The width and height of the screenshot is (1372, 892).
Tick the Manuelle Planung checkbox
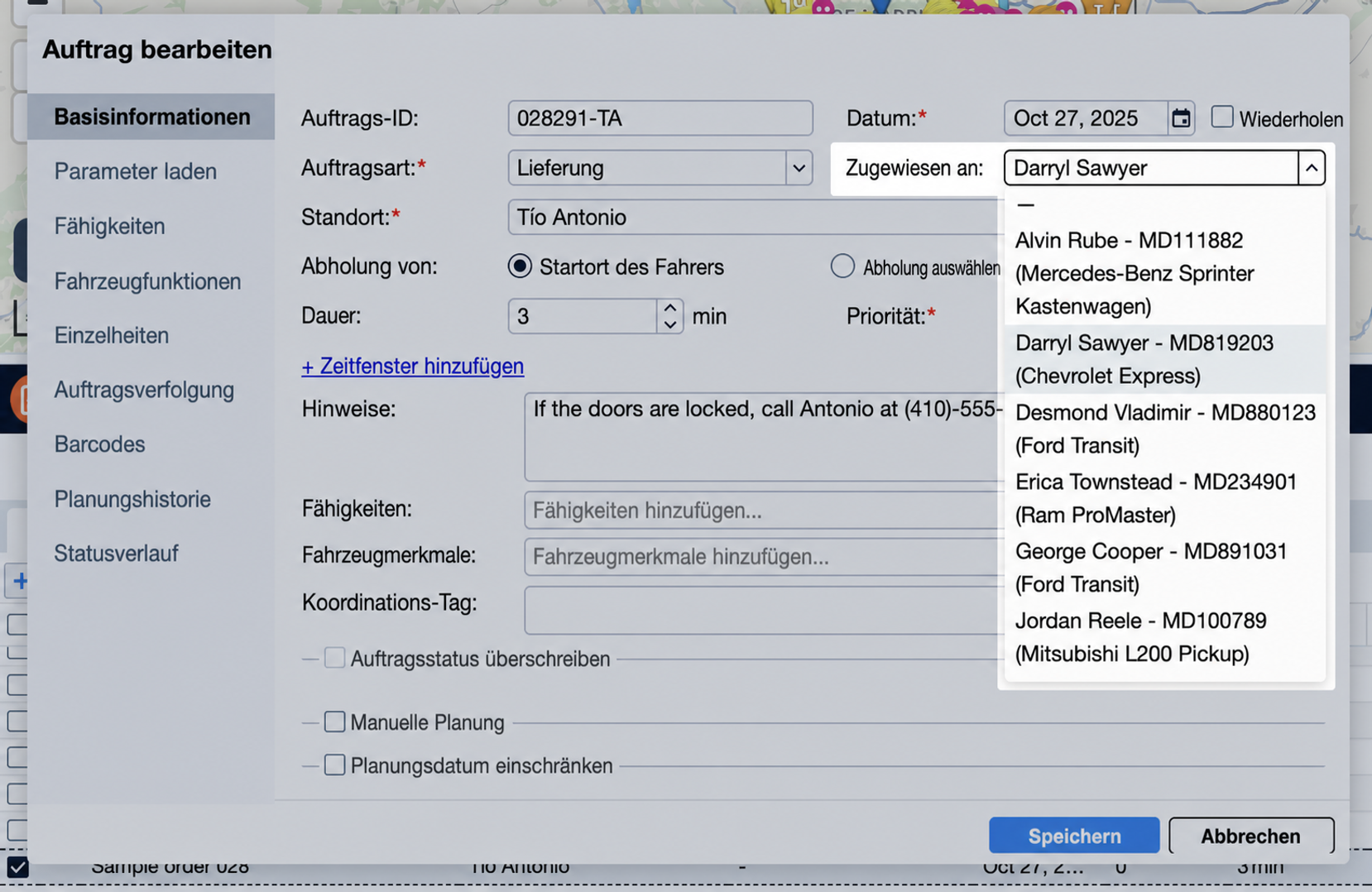point(334,722)
